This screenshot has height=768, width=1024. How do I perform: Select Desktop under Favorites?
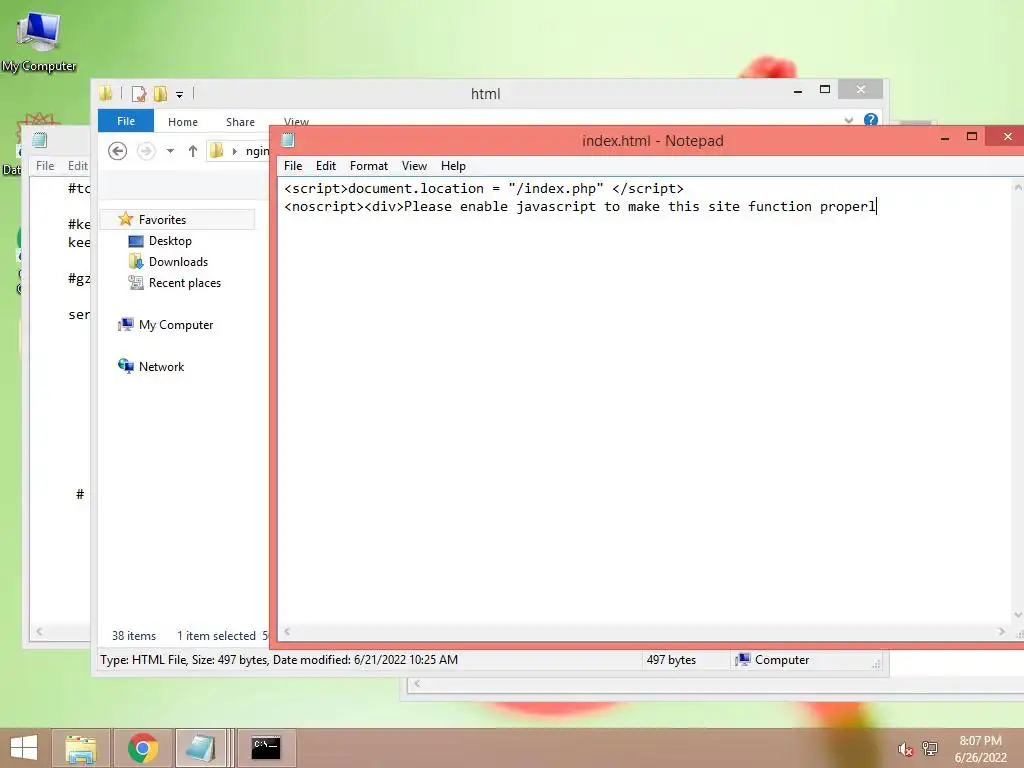tap(170, 241)
